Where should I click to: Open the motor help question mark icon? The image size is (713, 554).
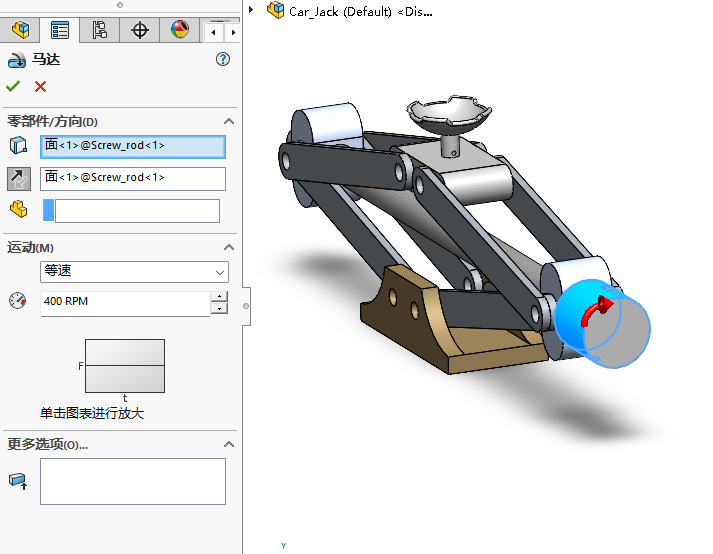223,60
